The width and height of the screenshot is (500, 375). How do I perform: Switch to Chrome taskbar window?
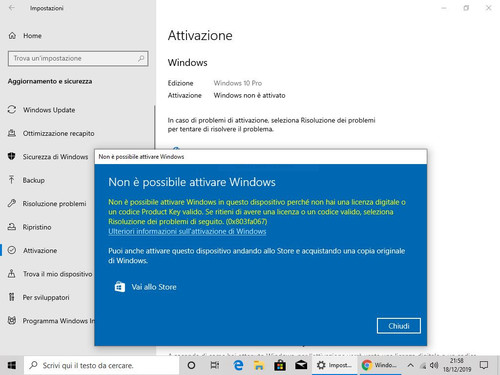coord(380,365)
